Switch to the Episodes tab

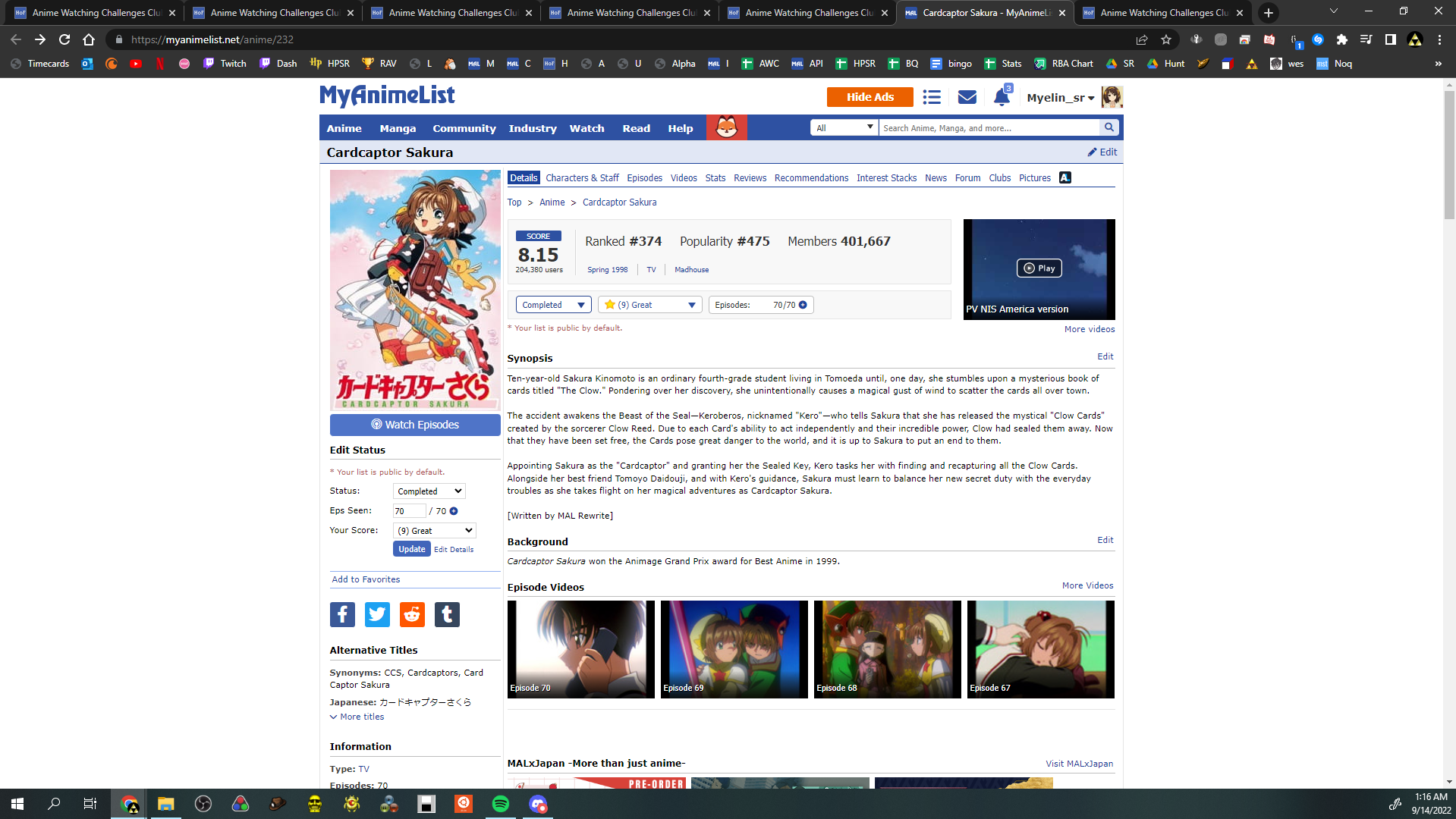(644, 178)
